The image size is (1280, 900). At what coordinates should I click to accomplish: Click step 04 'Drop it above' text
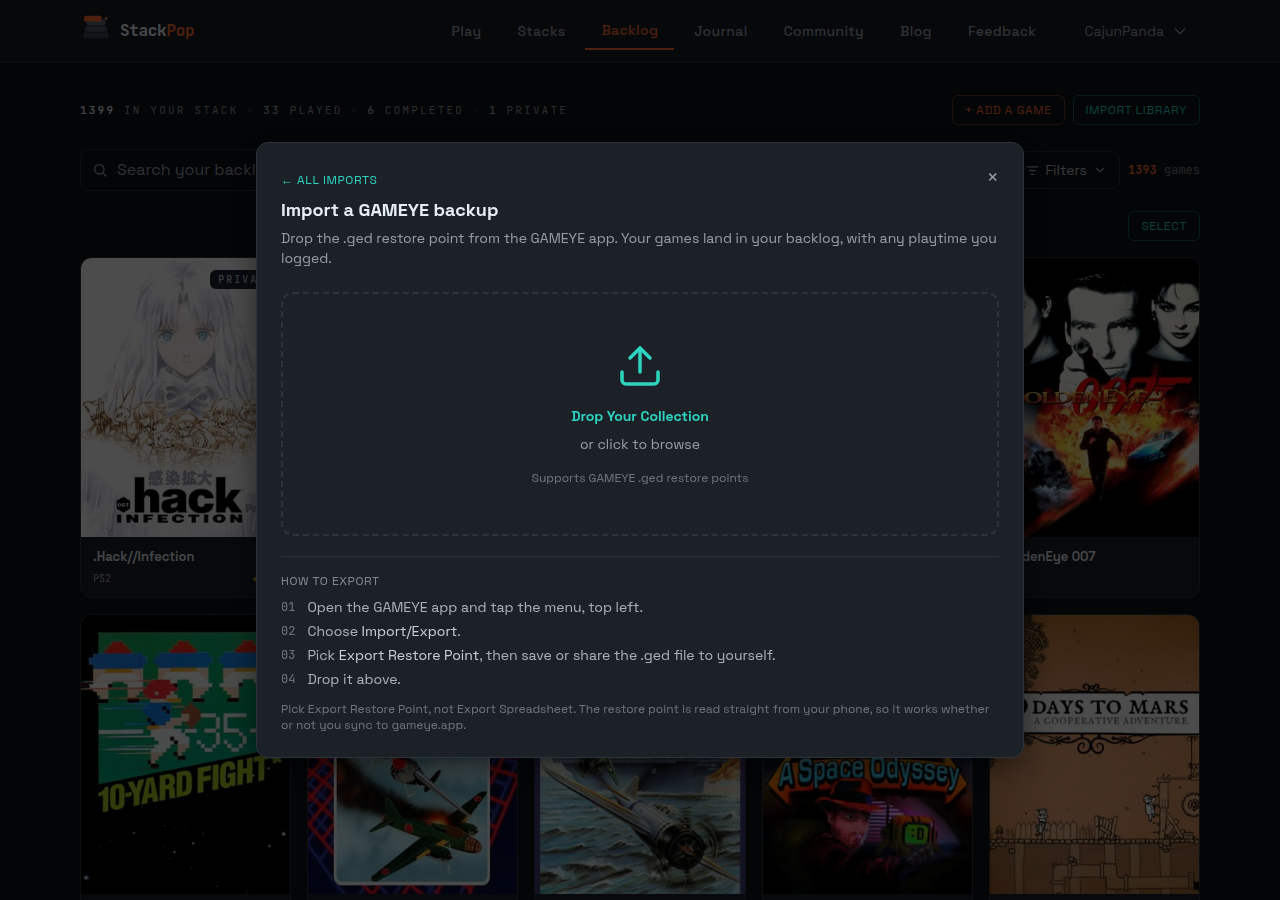[x=354, y=679]
